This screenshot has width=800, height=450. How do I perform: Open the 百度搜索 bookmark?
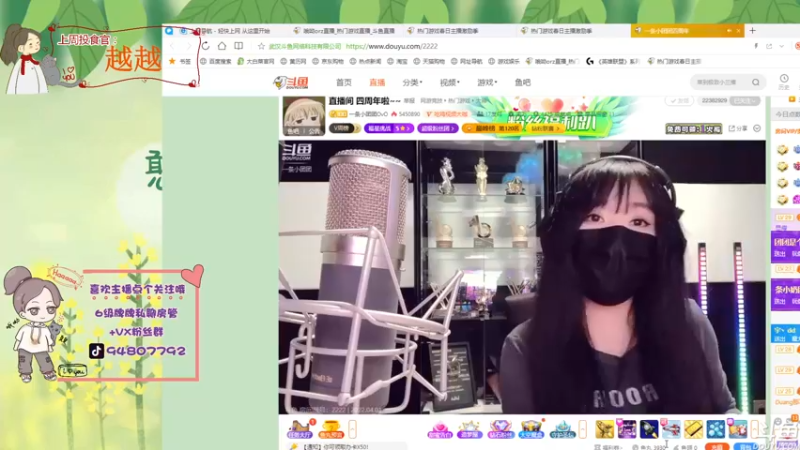(x=215, y=61)
